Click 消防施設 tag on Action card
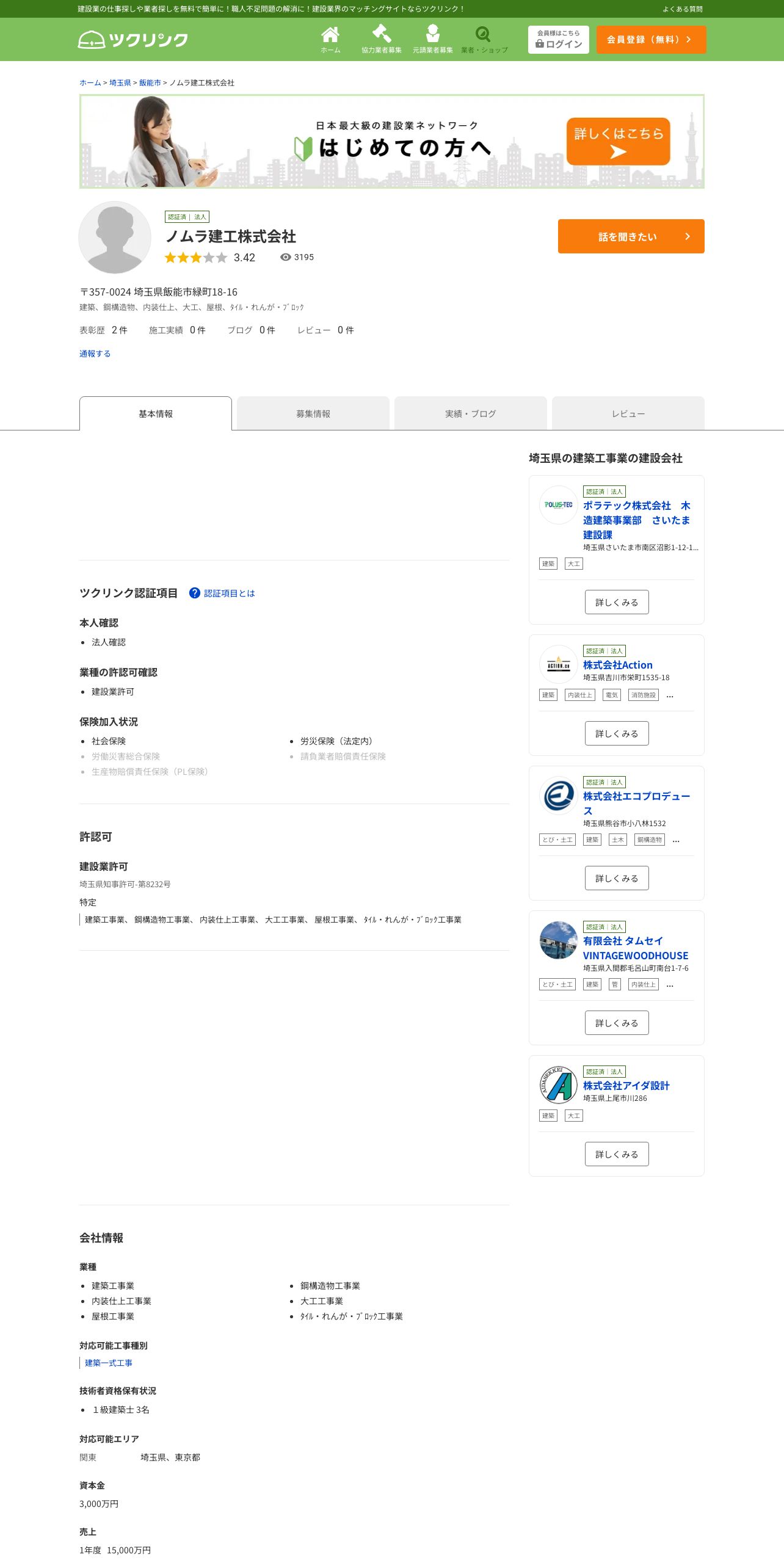784x1568 pixels. 644,695
